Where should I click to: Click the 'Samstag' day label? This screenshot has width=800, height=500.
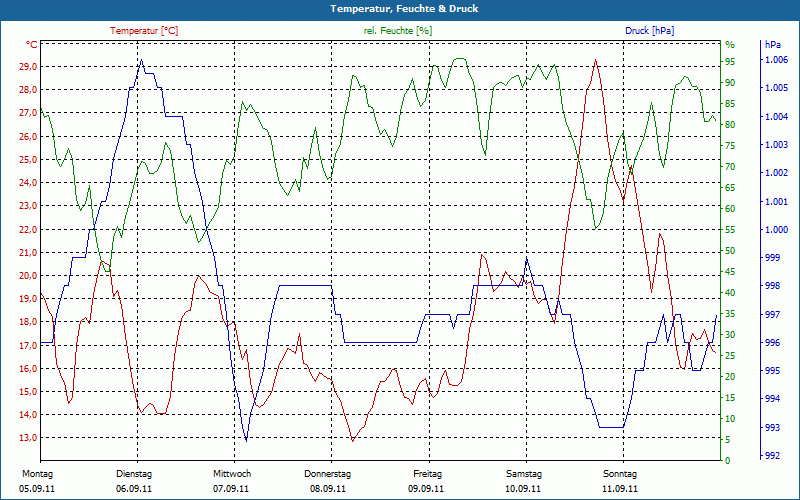click(523, 474)
